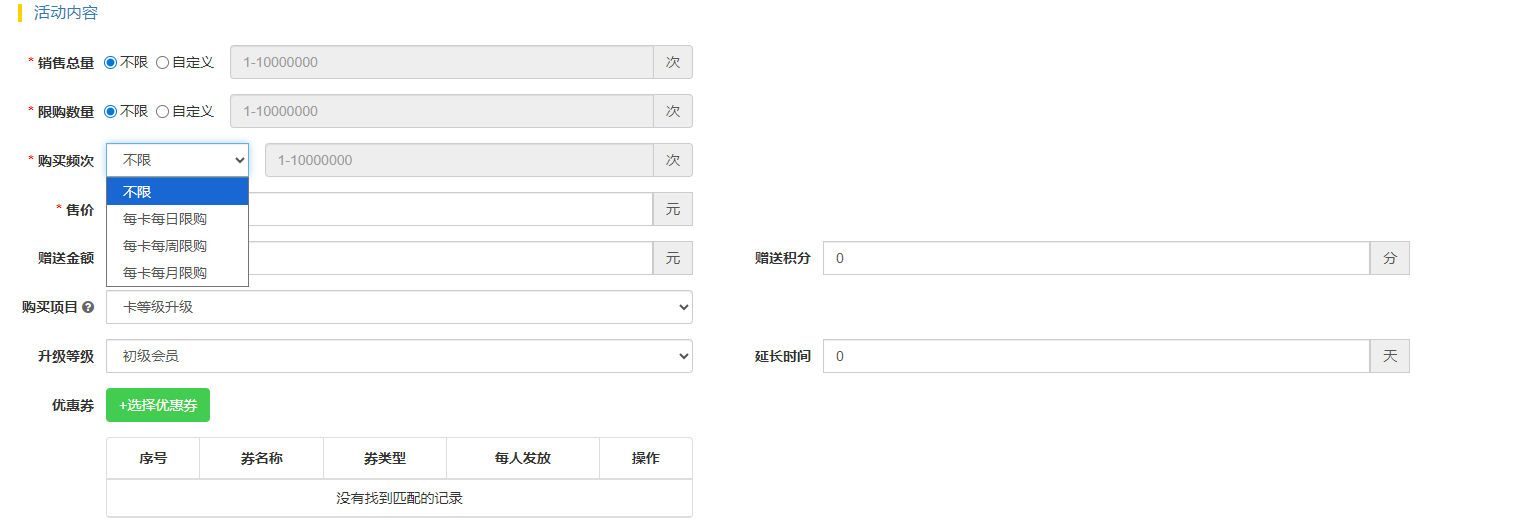Open the 升级等级 初级会员 dropdown
The width and height of the screenshot is (1529, 524).
(399, 356)
